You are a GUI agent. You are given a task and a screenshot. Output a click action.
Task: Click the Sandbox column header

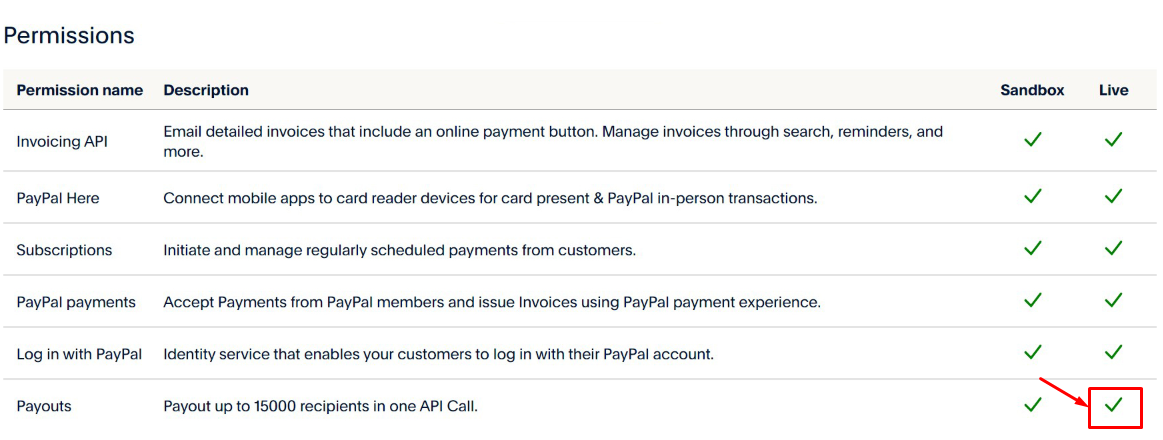click(x=1032, y=90)
